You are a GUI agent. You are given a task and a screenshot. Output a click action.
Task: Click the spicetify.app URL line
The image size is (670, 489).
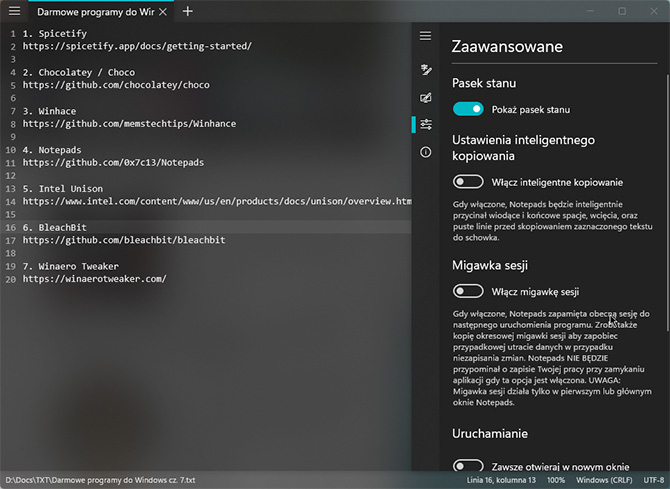pyautogui.click(x=137, y=46)
